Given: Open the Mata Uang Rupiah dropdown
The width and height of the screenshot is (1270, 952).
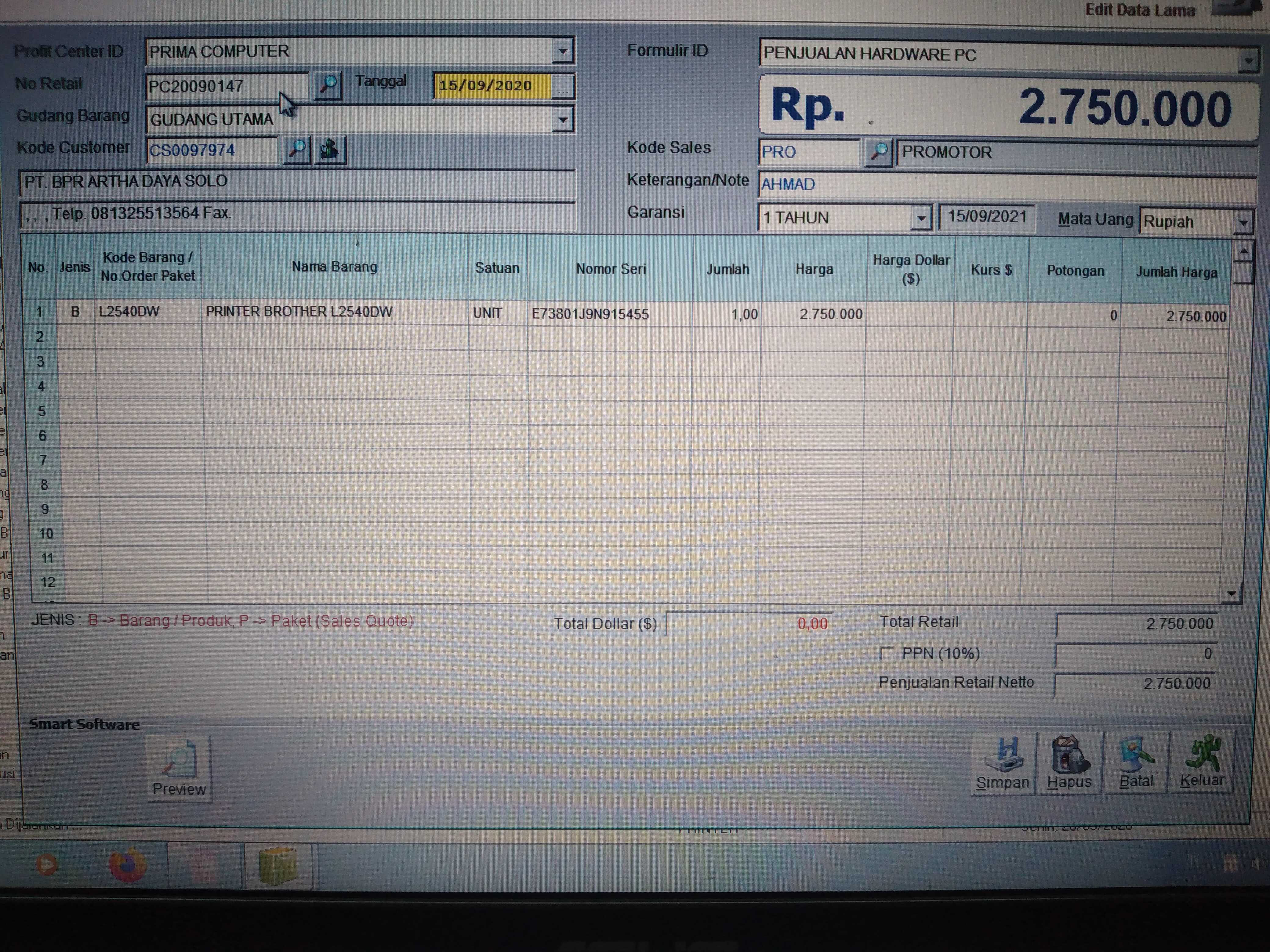Looking at the screenshot, I should (x=1243, y=222).
